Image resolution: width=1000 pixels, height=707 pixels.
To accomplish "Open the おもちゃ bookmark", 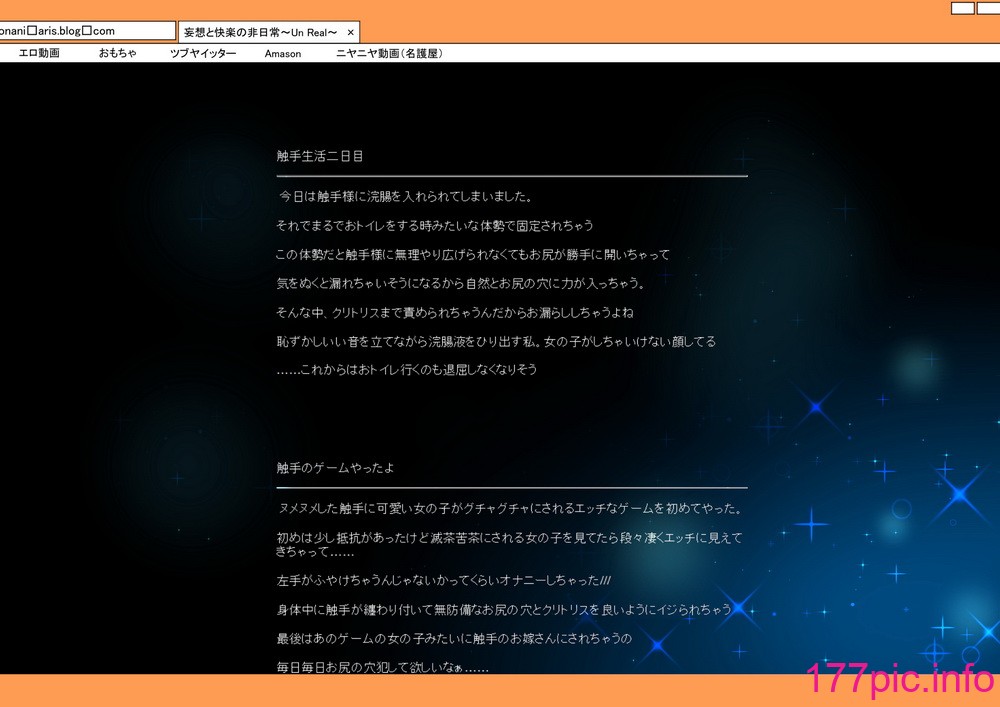I will 117,54.
